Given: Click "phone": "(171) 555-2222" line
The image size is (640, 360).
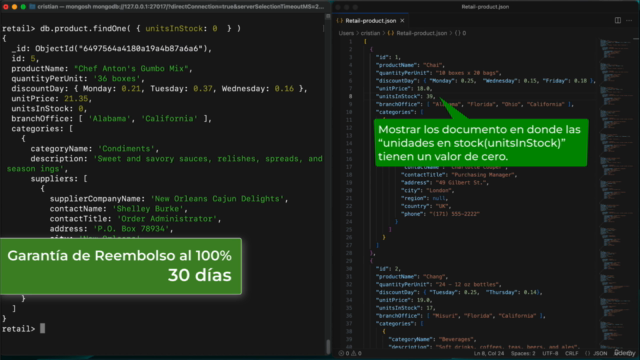Looking at the screenshot, I should pyautogui.click(x=440, y=214).
